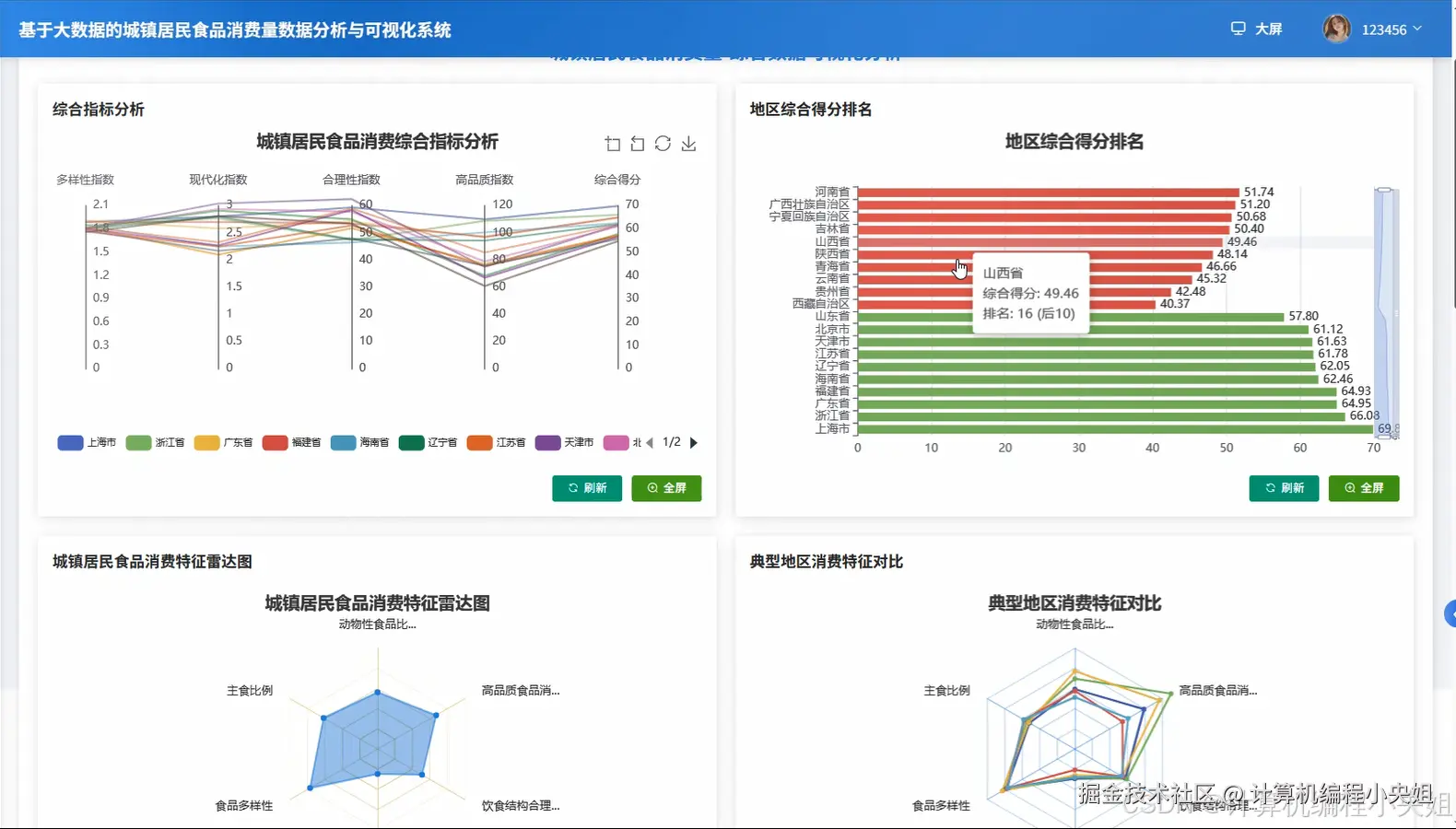Restore the indicator chart via circular-arrows icon
This screenshot has height=829, width=1456.
tap(663, 144)
